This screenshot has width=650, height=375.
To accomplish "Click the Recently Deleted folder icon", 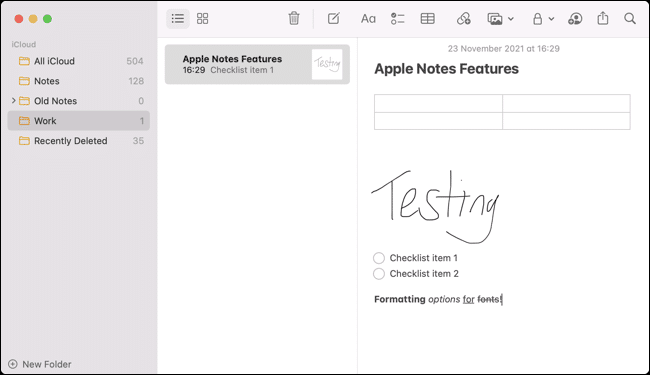I will [24, 141].
